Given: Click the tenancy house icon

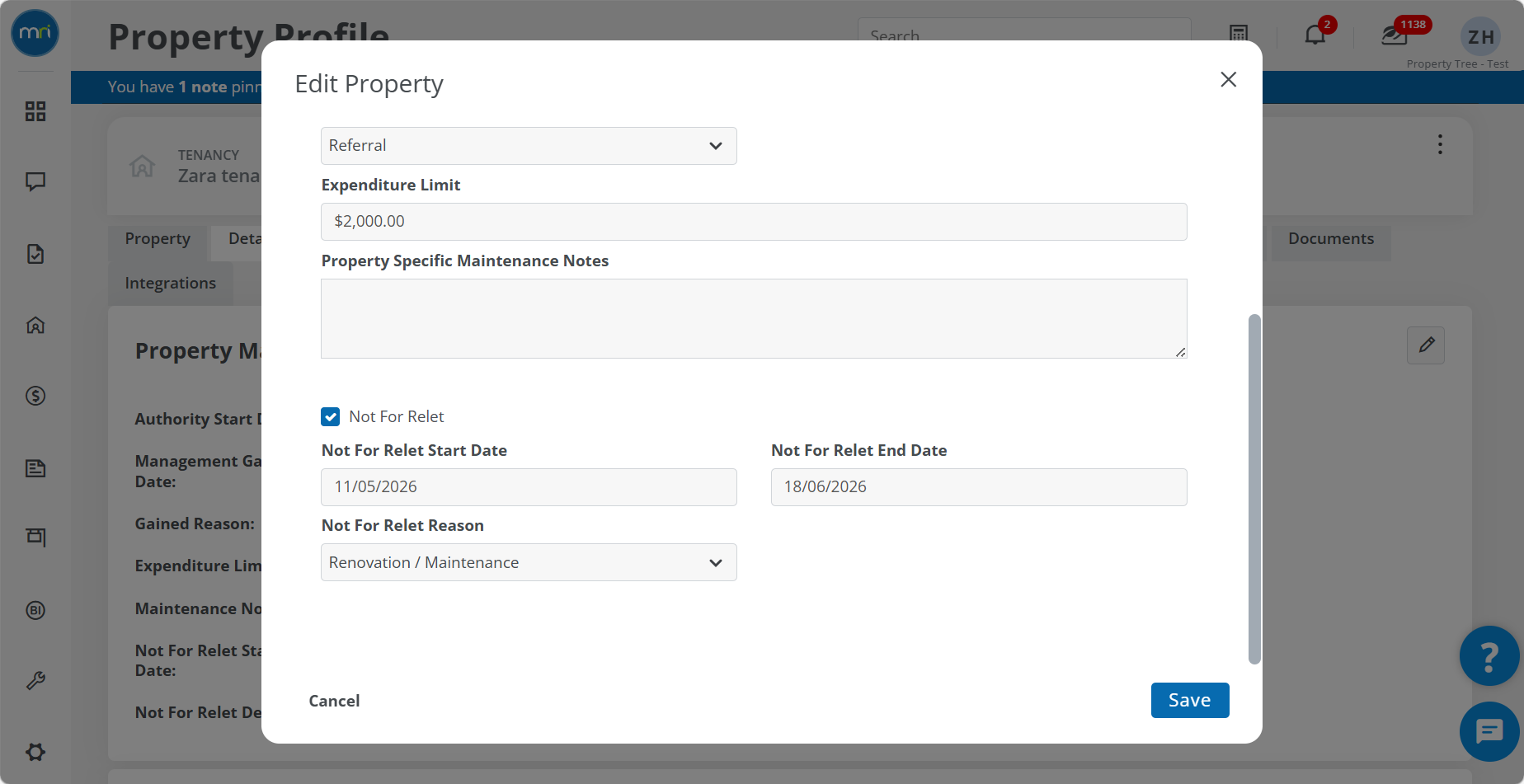Looking at the screenshot, I should coord(142,167).
